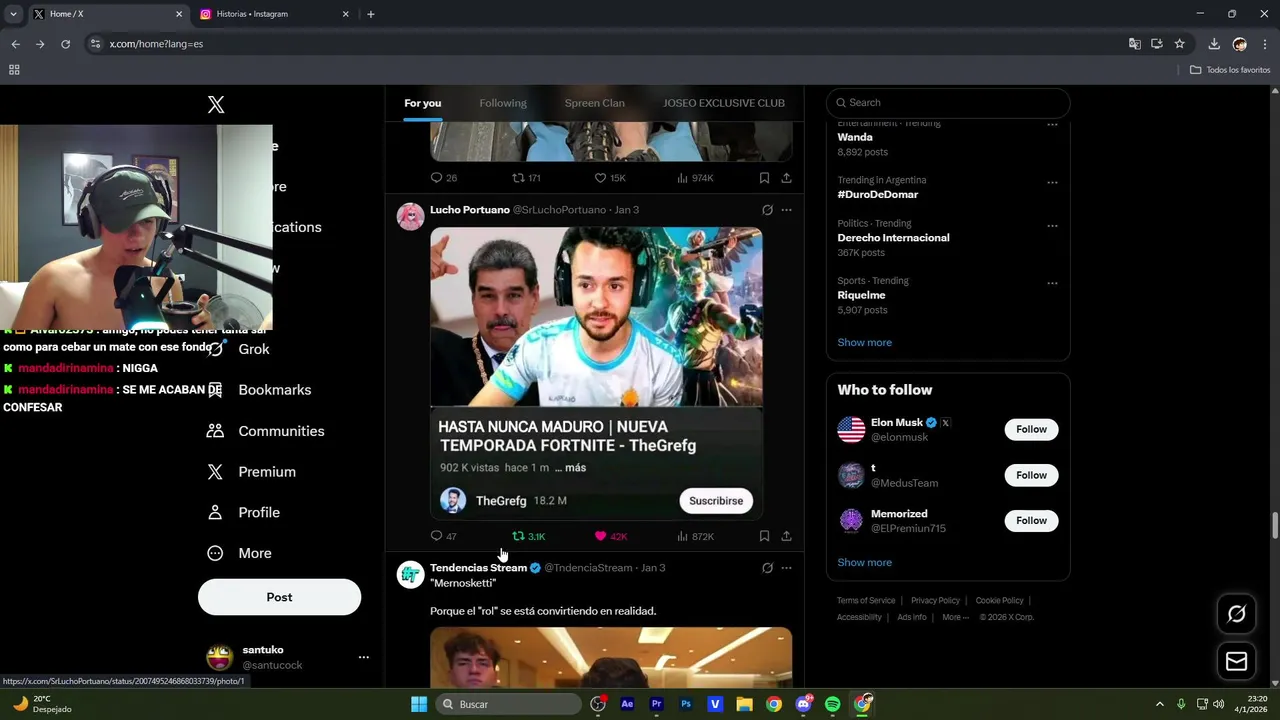This screenshot has height=720, width=1280.
Task: Open santuko account menu dots
Action: 364,657
